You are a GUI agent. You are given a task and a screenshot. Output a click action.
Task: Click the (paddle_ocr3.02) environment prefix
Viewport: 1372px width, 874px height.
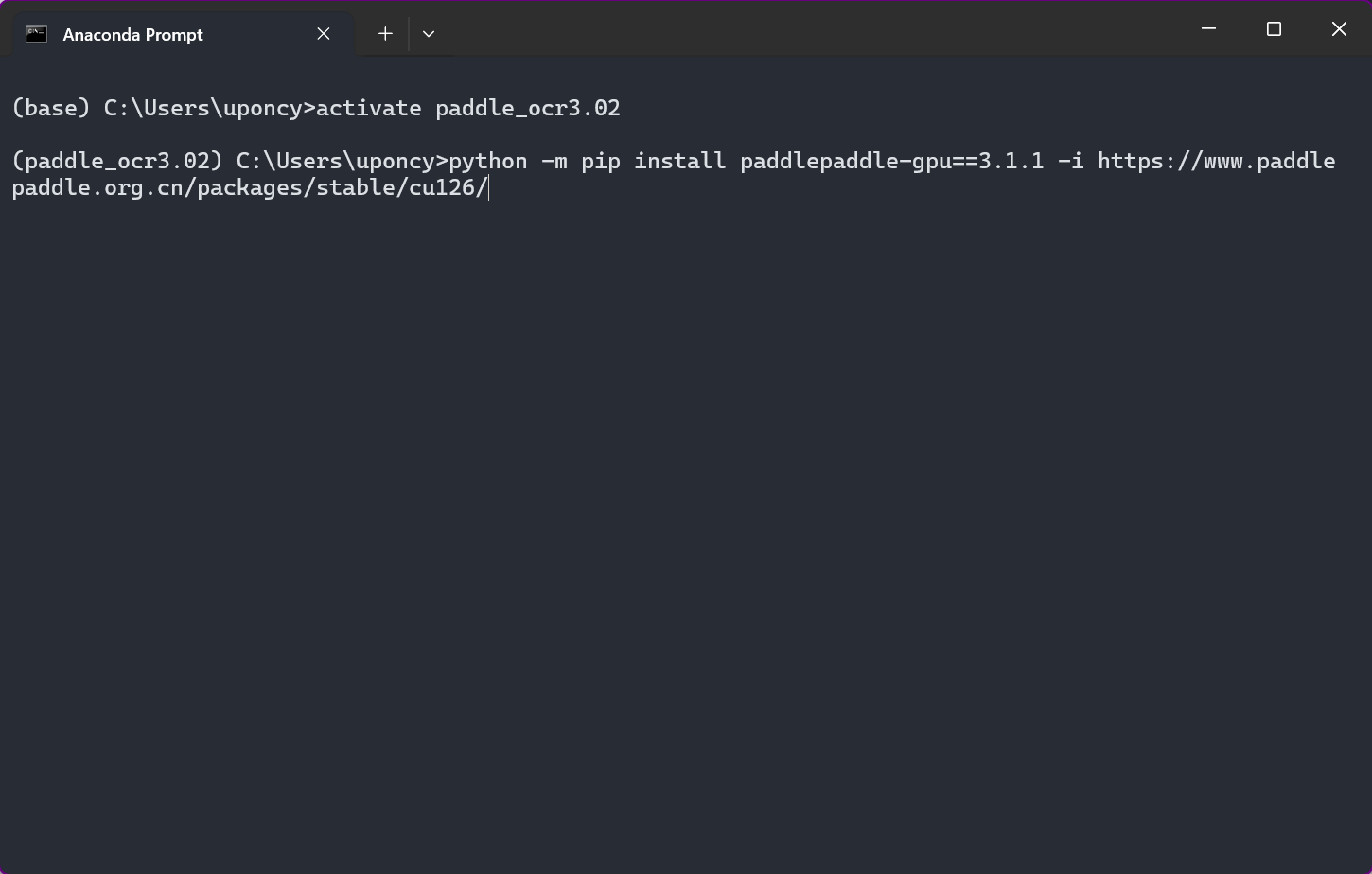[x=117, y=162]
